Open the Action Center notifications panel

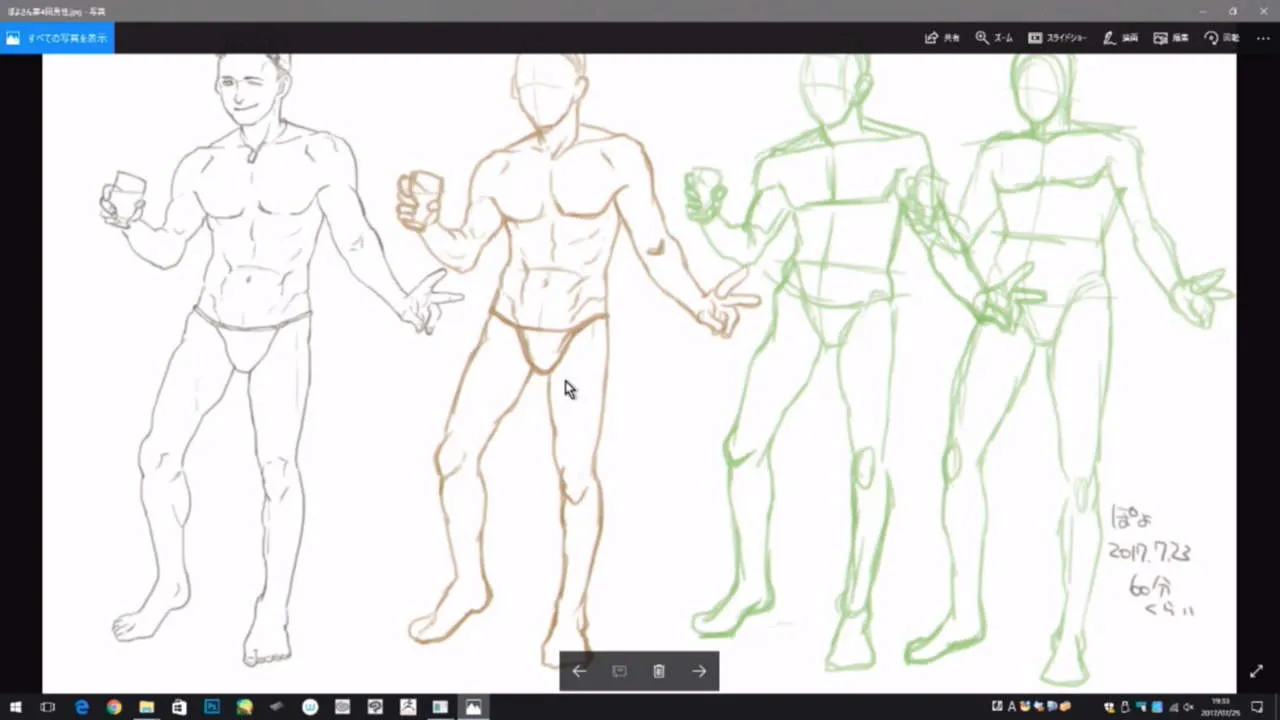tap(1258, 707)
